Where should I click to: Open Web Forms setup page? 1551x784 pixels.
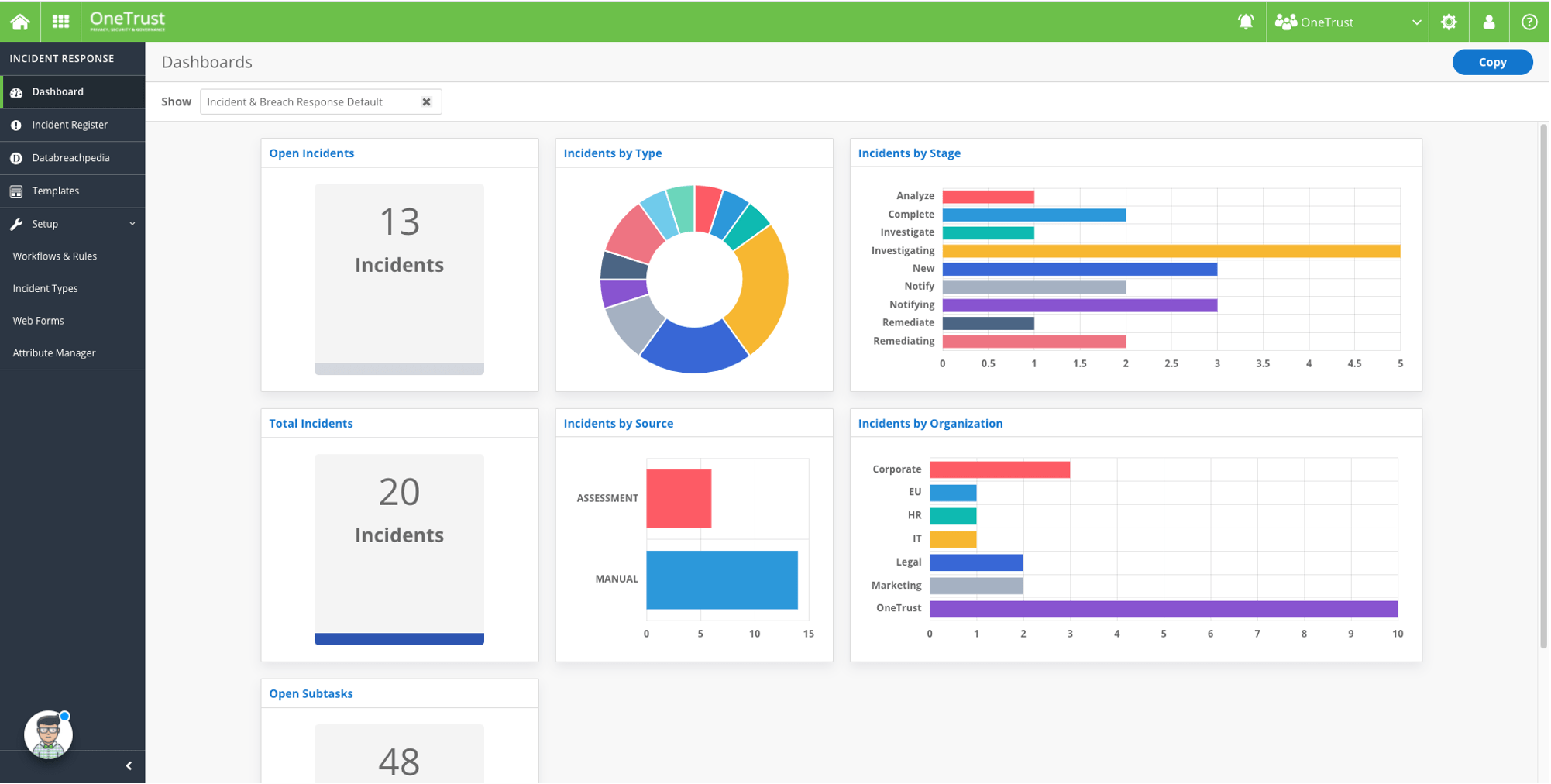(x=39, y=321)
